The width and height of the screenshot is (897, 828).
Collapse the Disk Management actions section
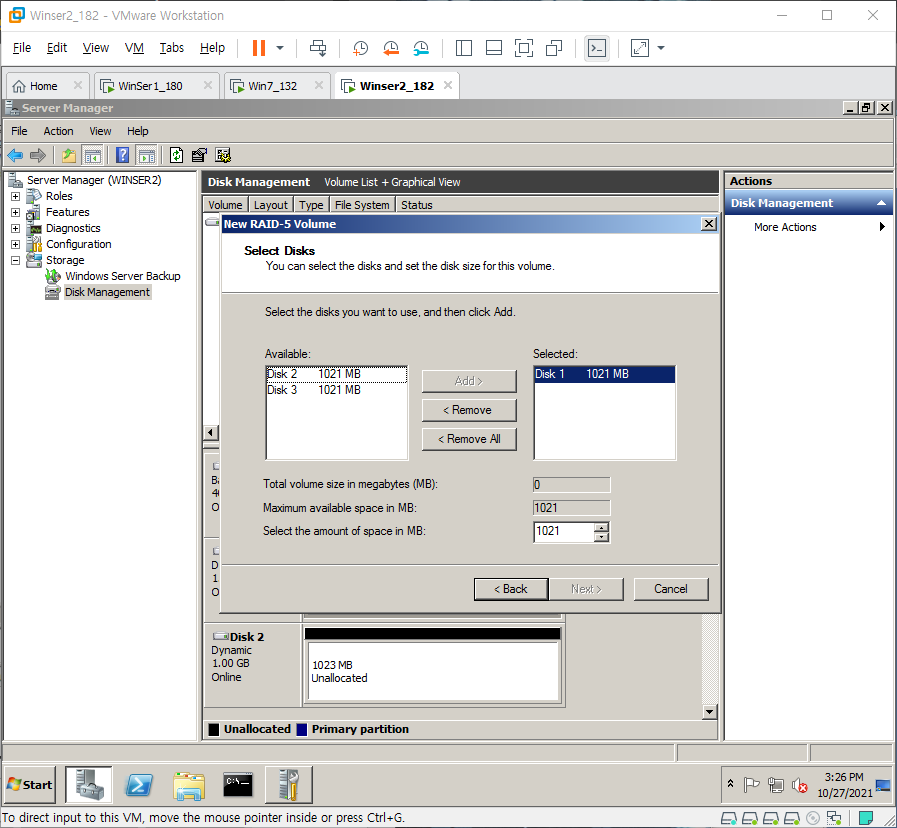[881, 203]
